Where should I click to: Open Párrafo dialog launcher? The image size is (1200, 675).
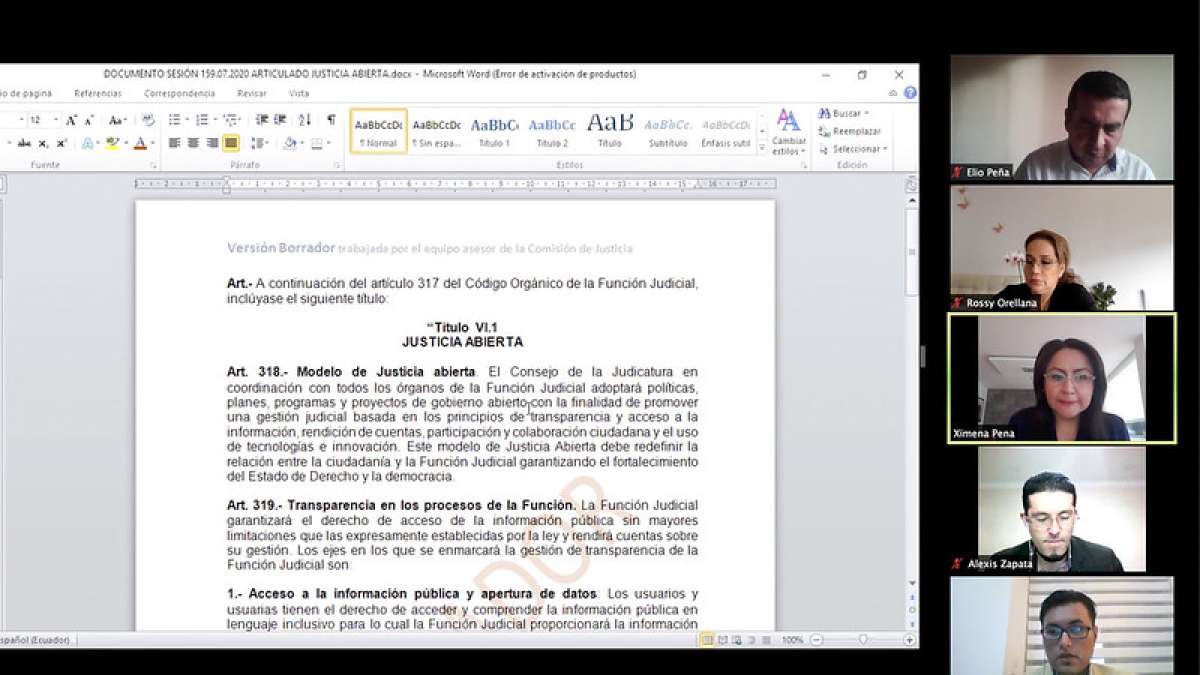click(x=337, y=166)
